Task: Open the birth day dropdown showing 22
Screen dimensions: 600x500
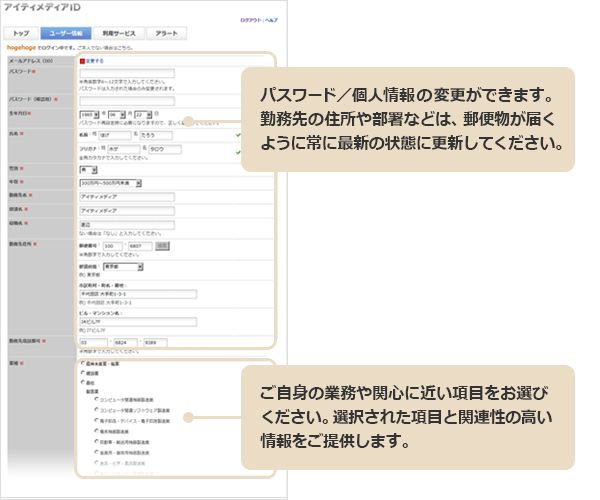Action: 143,114
